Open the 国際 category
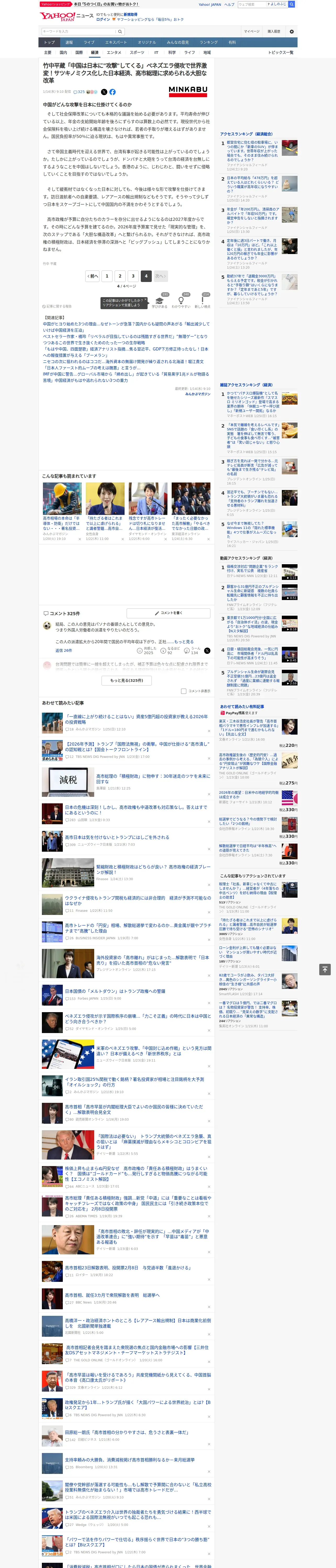This screenshot has width=336, height=1568. click(x=79, y=52)
